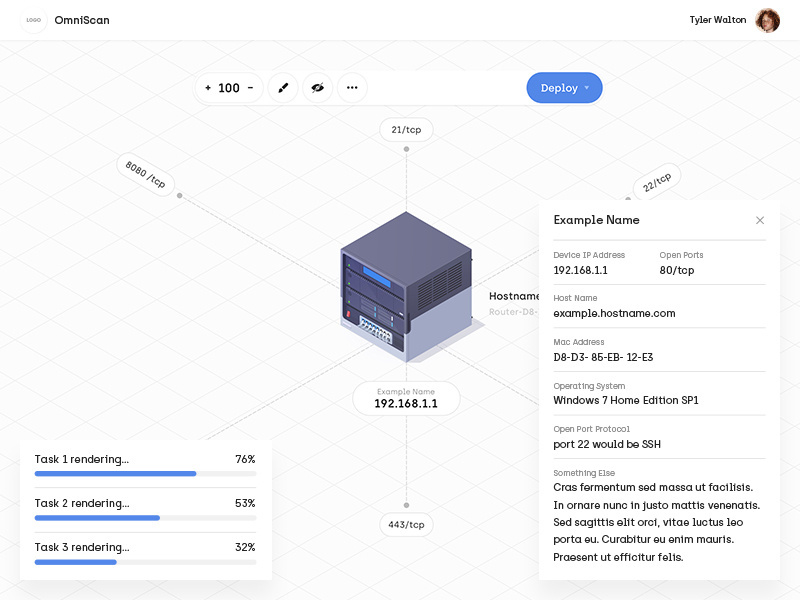
Task: Click the 100 zoom level value
Action: coord(229,88)
